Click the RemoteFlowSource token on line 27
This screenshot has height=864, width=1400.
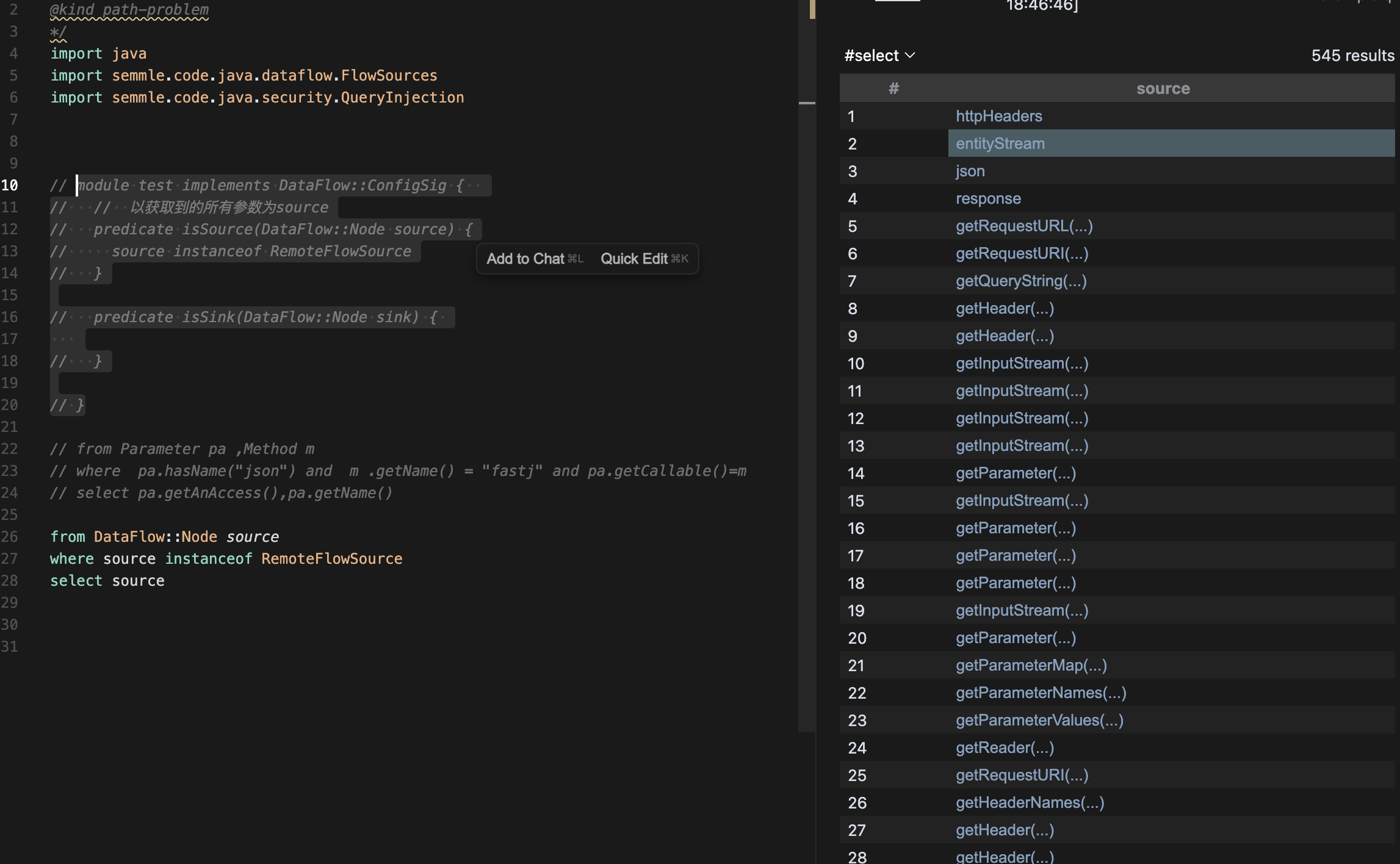tap(331, 559)
